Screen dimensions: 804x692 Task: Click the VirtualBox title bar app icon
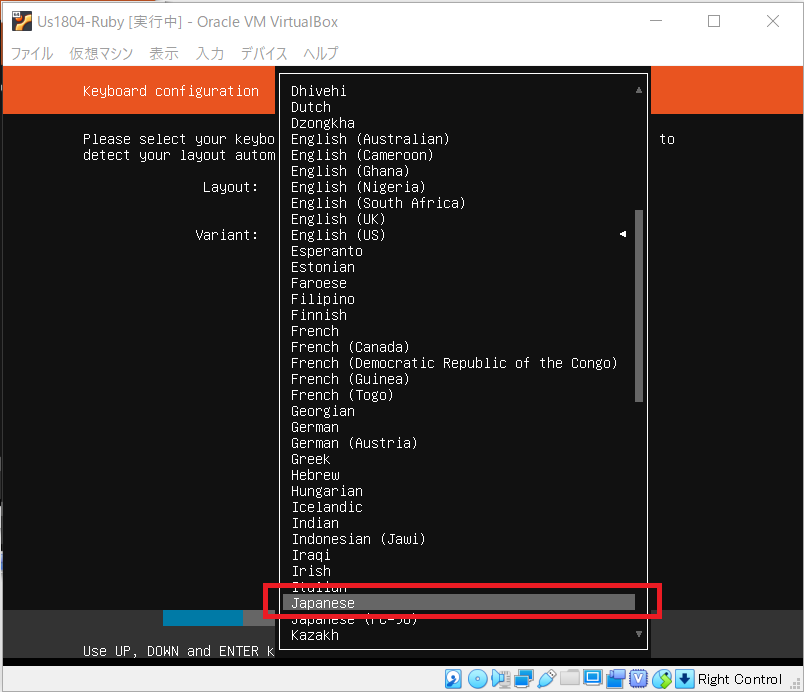tap(22, 22)
